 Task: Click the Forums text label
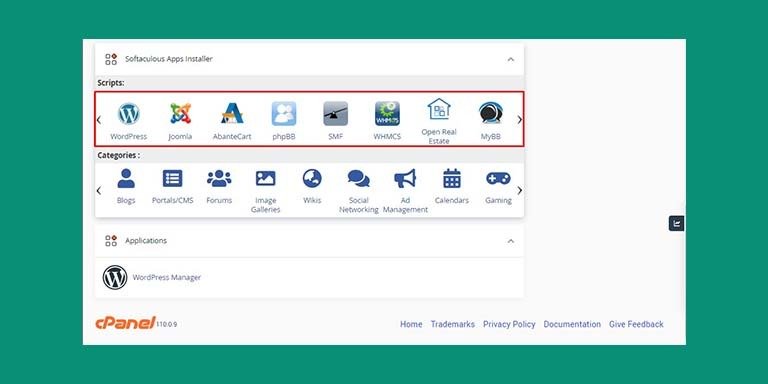pyautogui.click(x=219, y=200)
